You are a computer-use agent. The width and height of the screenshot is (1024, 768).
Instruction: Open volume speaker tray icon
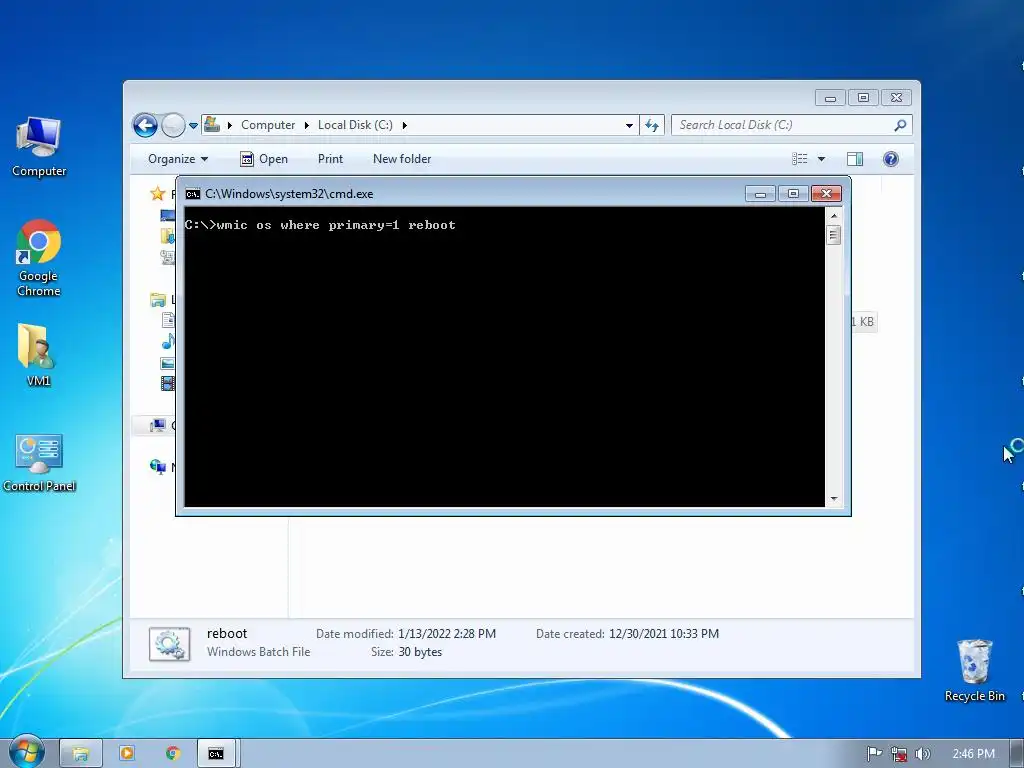tap(922, 754)
